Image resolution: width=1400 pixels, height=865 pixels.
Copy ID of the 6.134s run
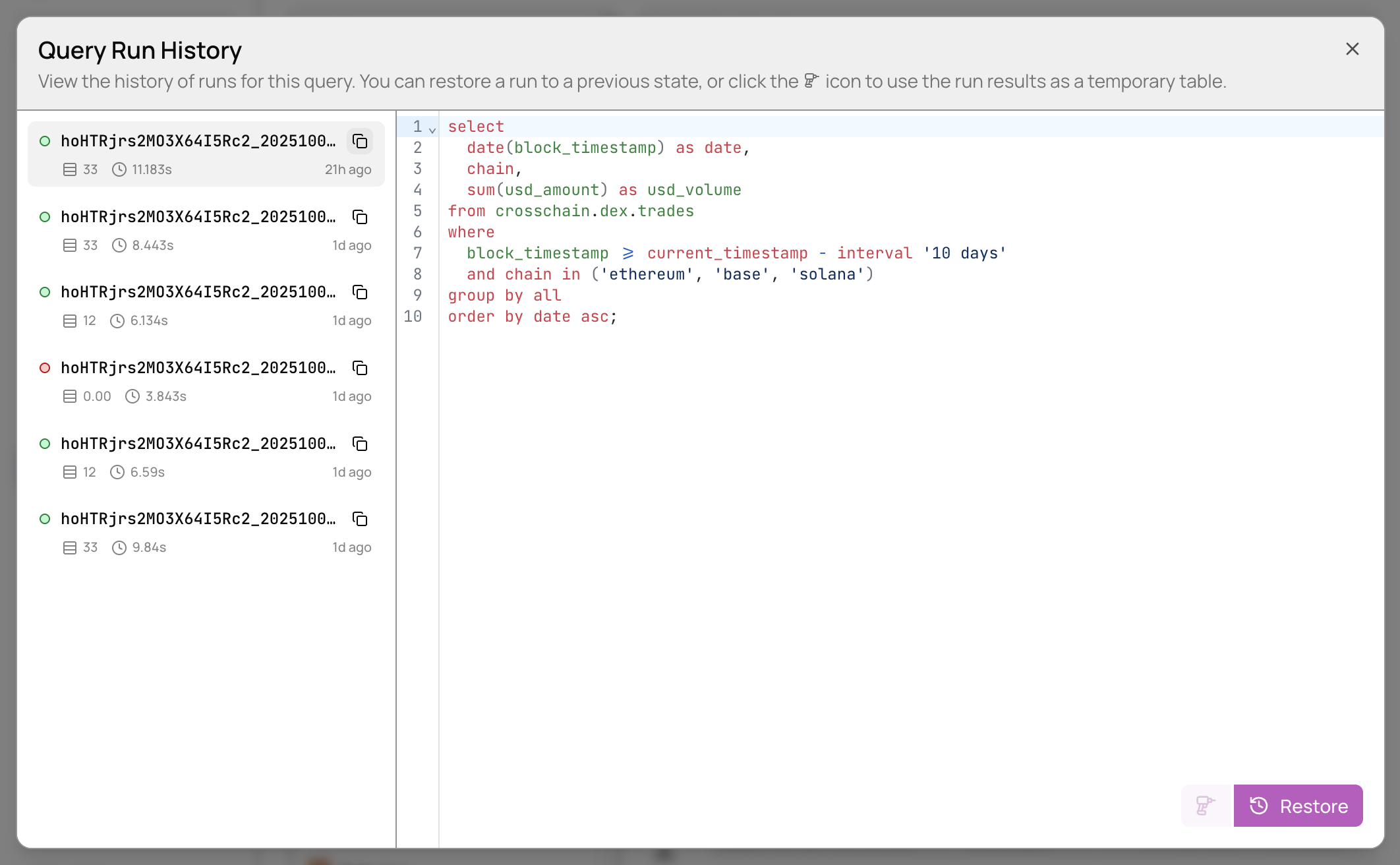(360, 292)
